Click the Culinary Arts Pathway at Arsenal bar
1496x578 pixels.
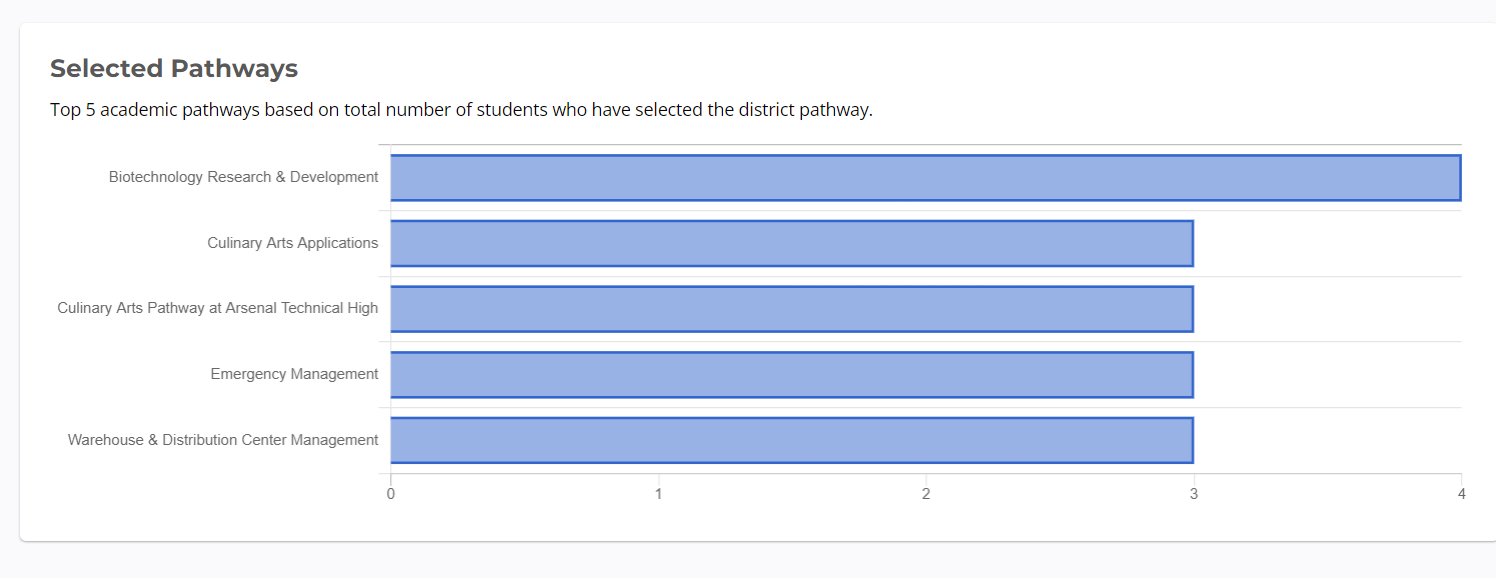[x=791, y=309]
